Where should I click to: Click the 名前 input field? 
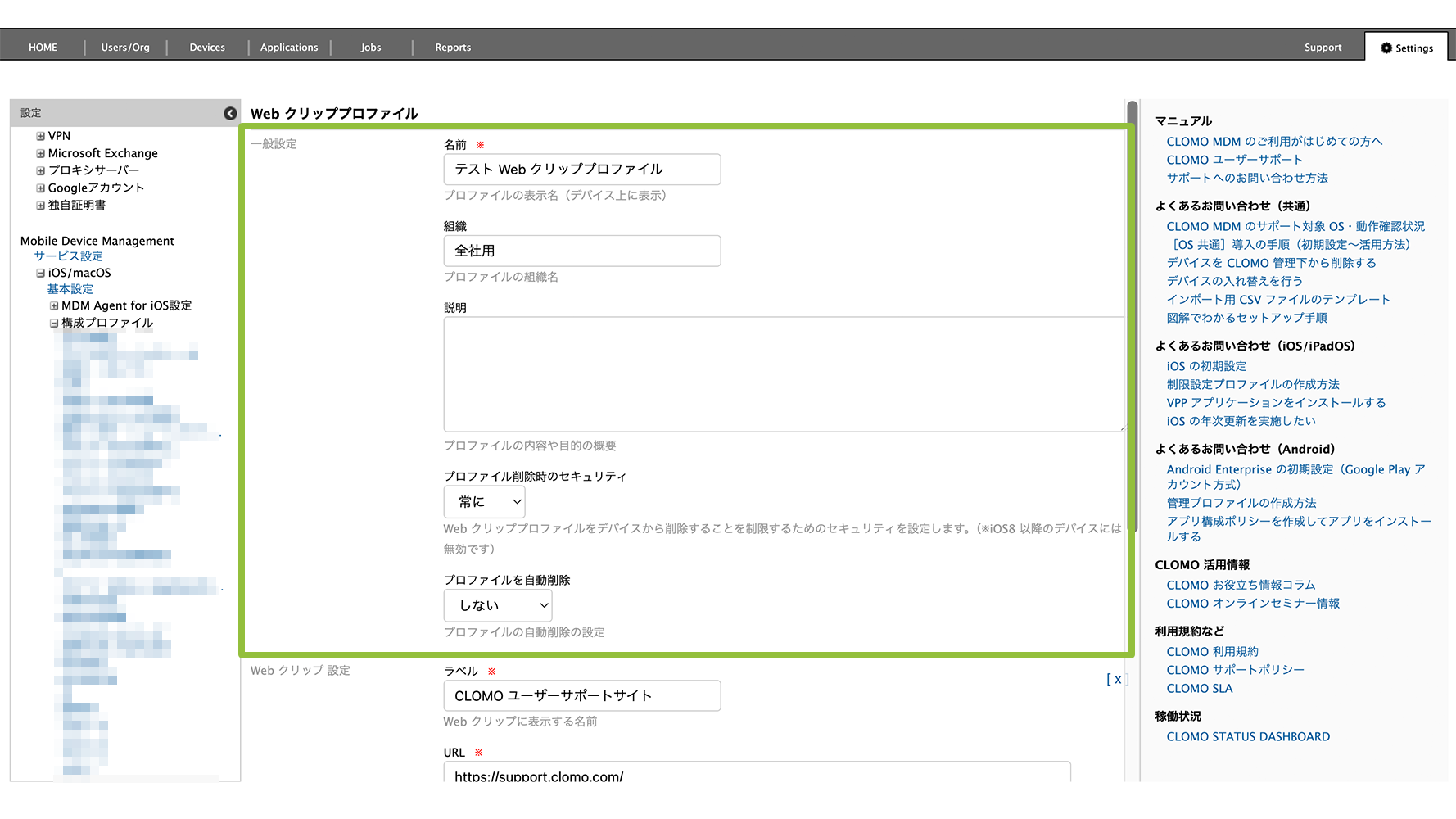(x=581, y=170)
